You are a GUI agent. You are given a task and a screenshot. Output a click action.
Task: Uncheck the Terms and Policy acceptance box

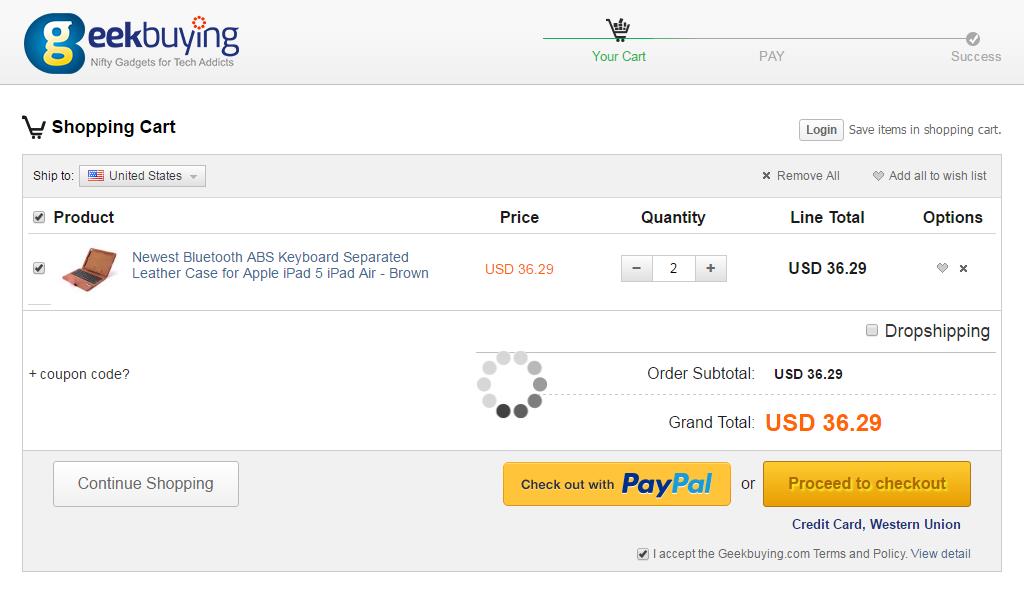tap(641, 553)
